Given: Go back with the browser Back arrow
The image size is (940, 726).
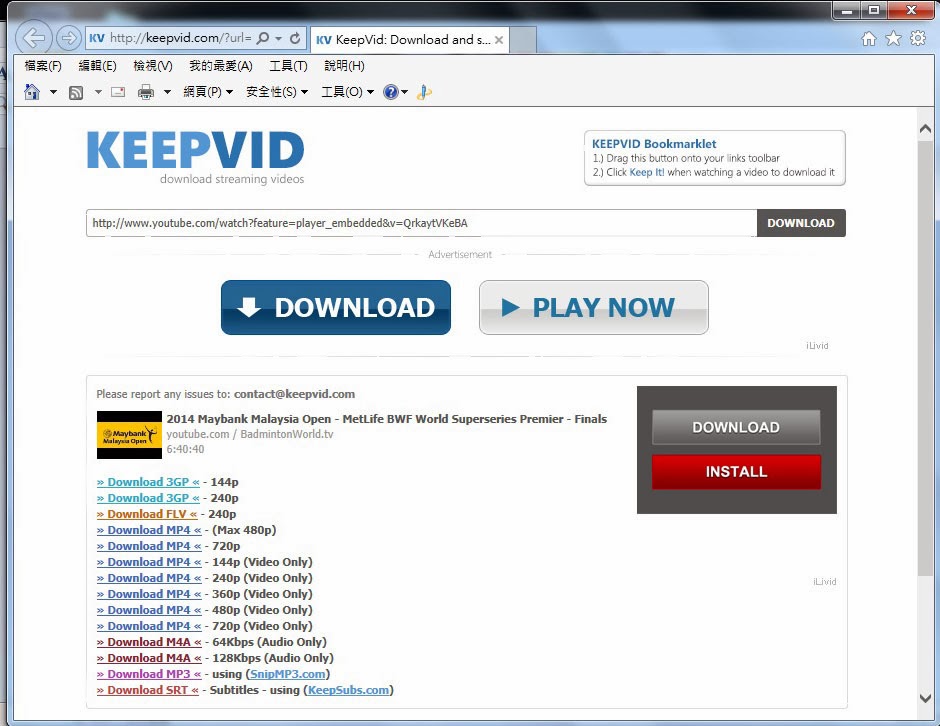Looking at the screenshot, I should (x=33, y=38).
